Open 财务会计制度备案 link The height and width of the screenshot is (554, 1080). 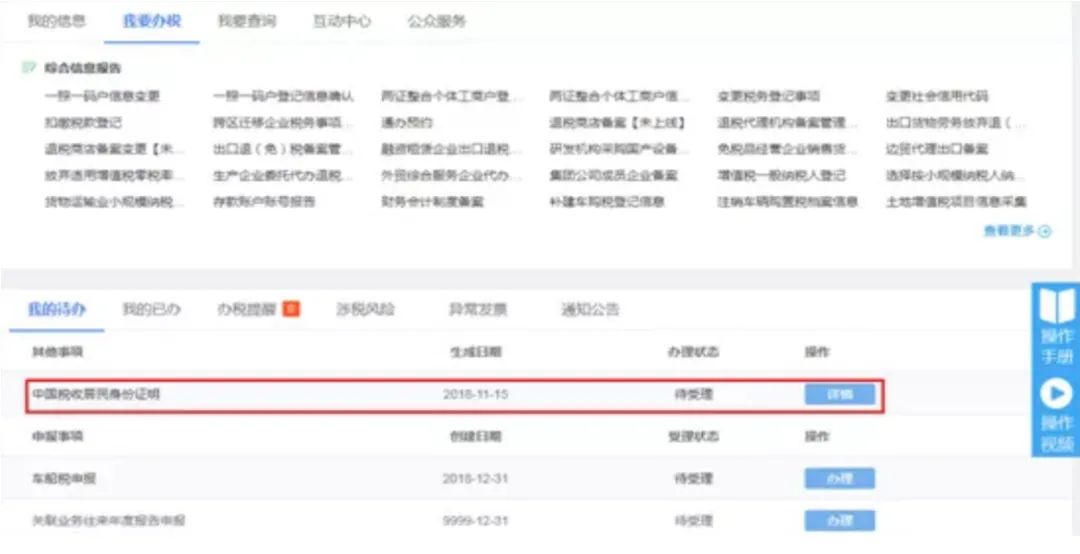pos(432,202)
